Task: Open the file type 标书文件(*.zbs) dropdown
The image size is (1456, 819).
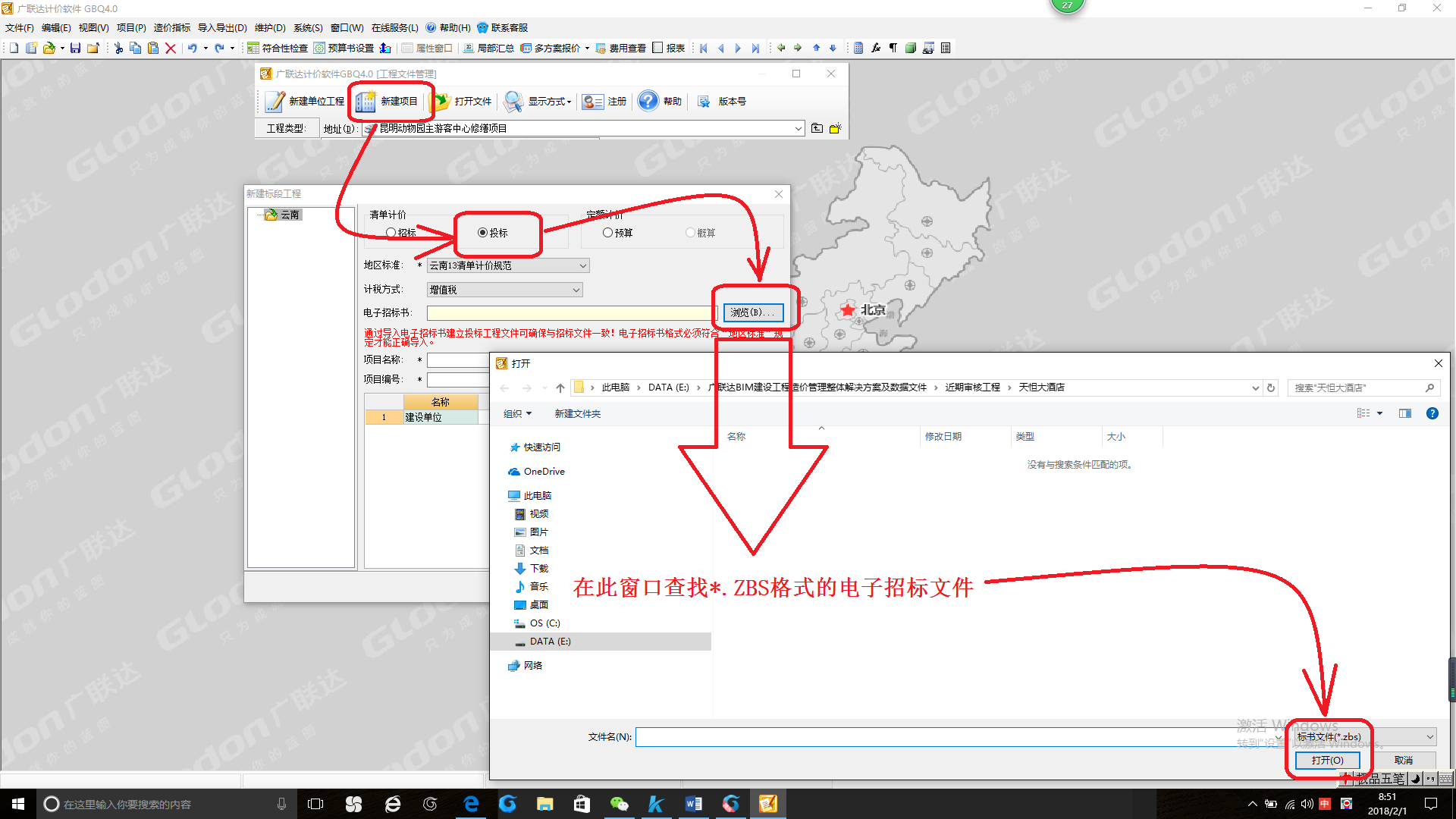Action: coord(1365,736)
